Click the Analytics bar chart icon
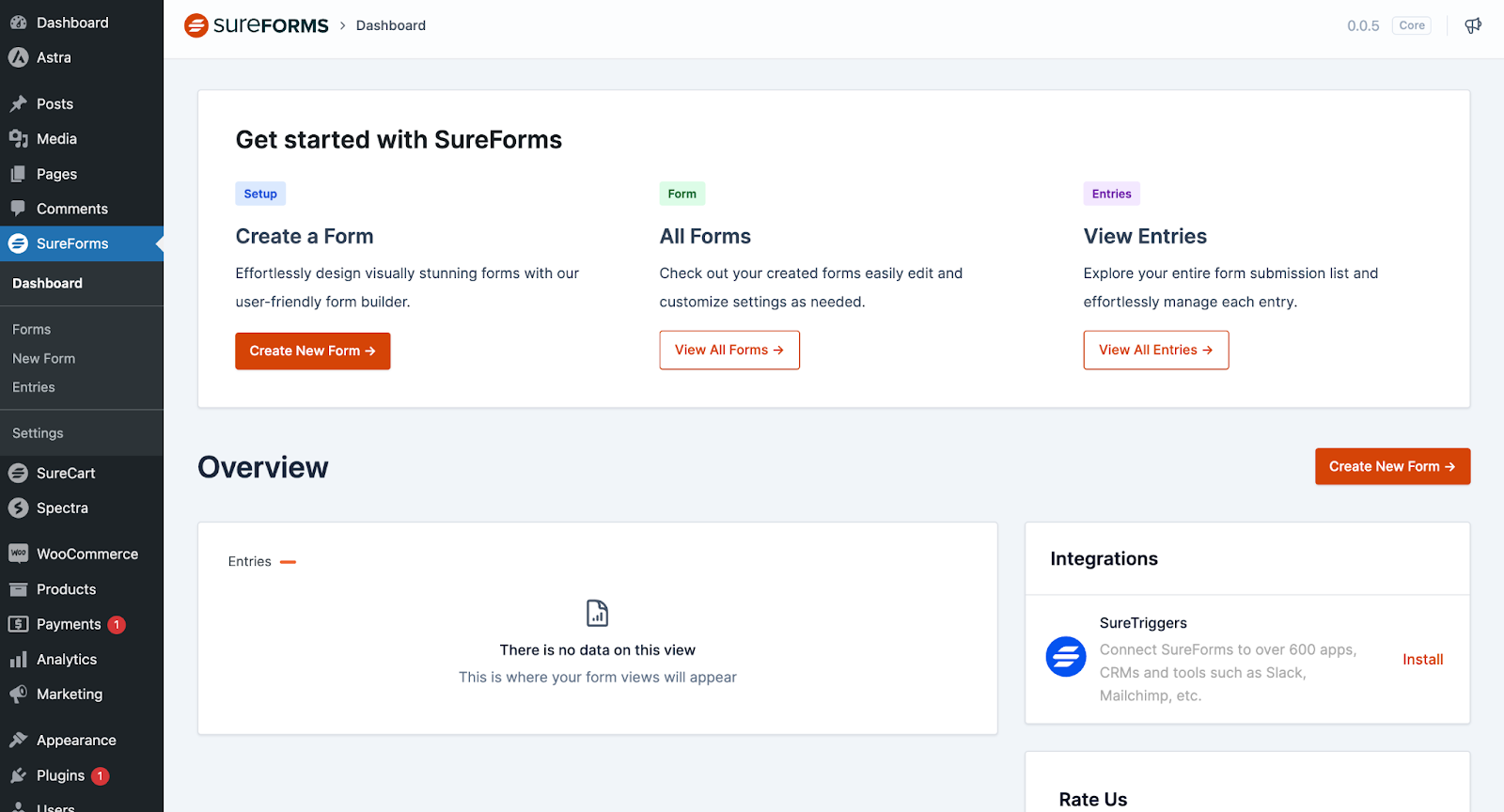The height and width of the screenshot is (812, 1504). click(18, 660)
